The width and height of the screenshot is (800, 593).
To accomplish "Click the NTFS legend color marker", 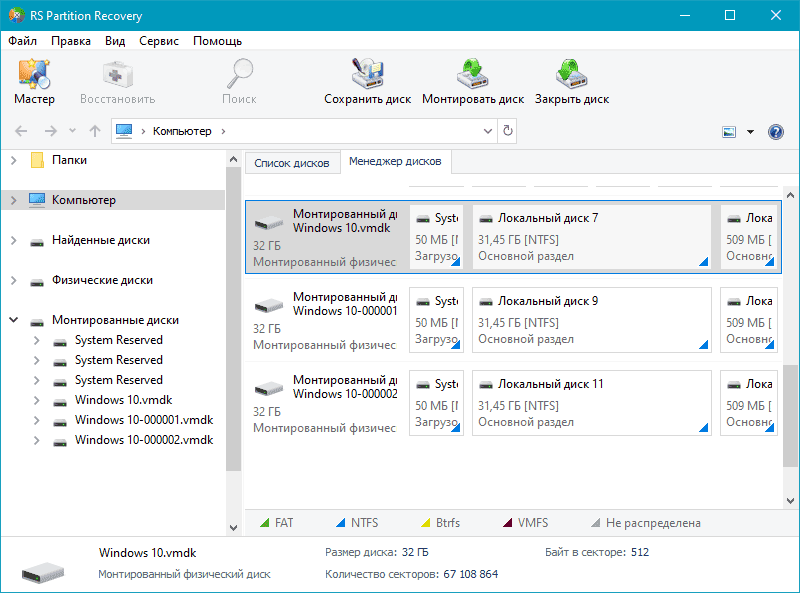I will pyautogui.click(x=340, y=523).
